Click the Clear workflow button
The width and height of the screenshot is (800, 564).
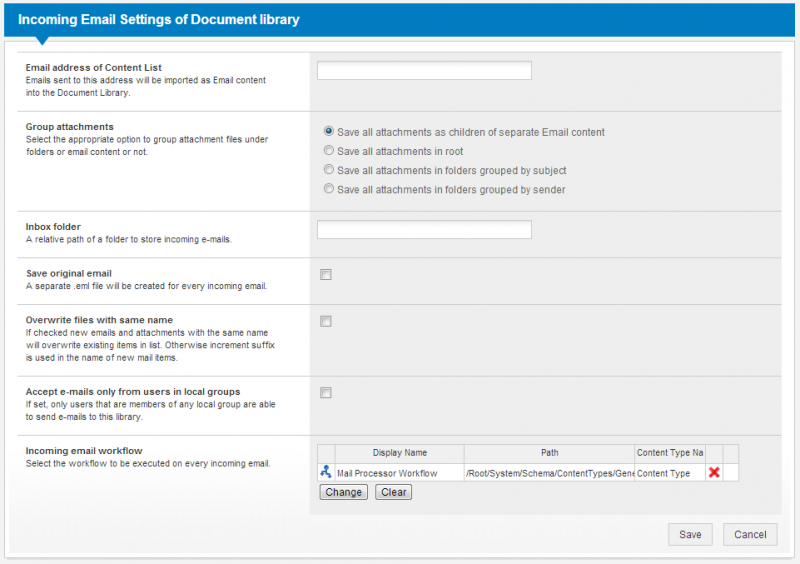[393, 492]
